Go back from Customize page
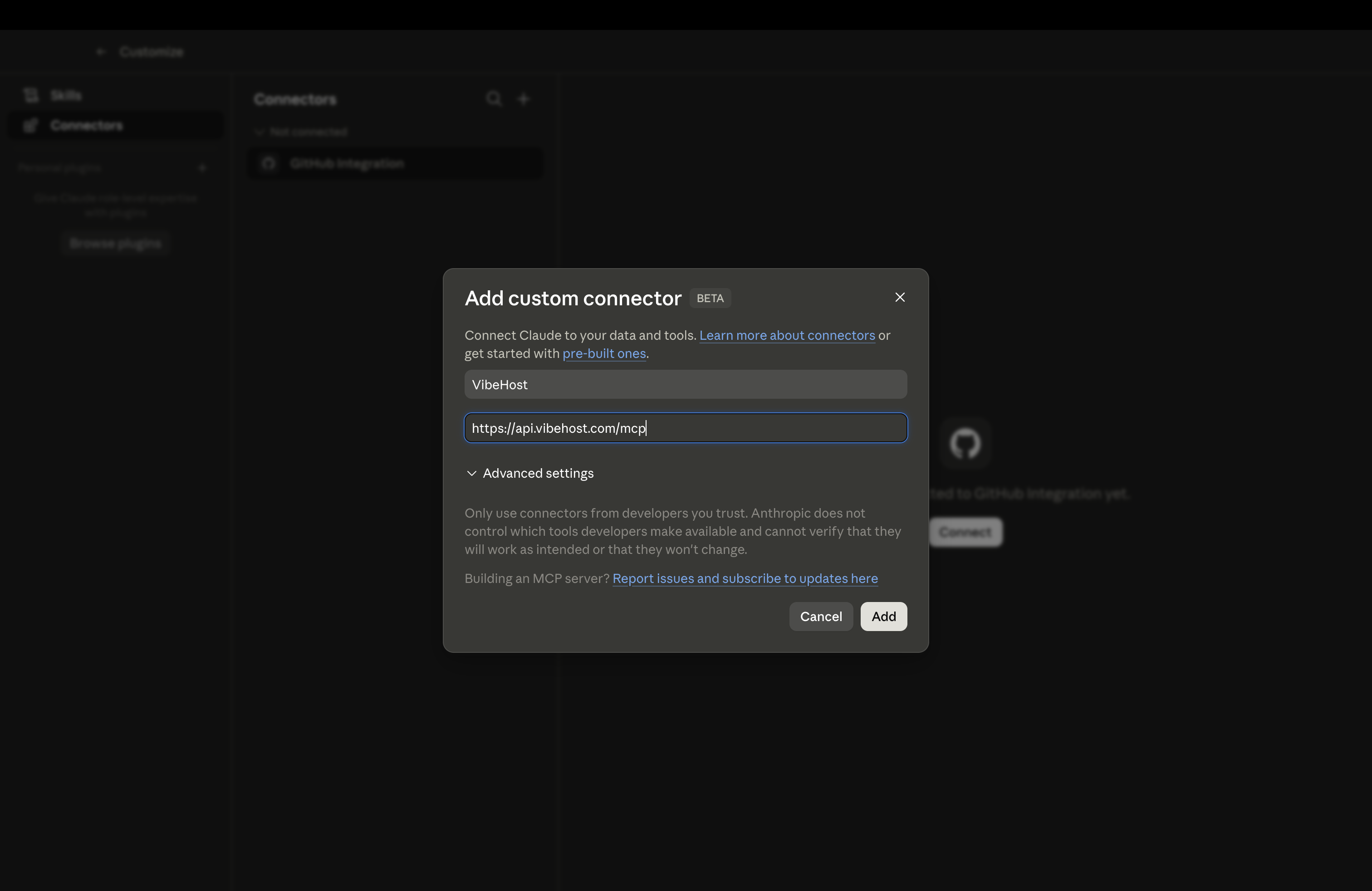This screenshot has height=891, width=1372. (x=102, y=52)
